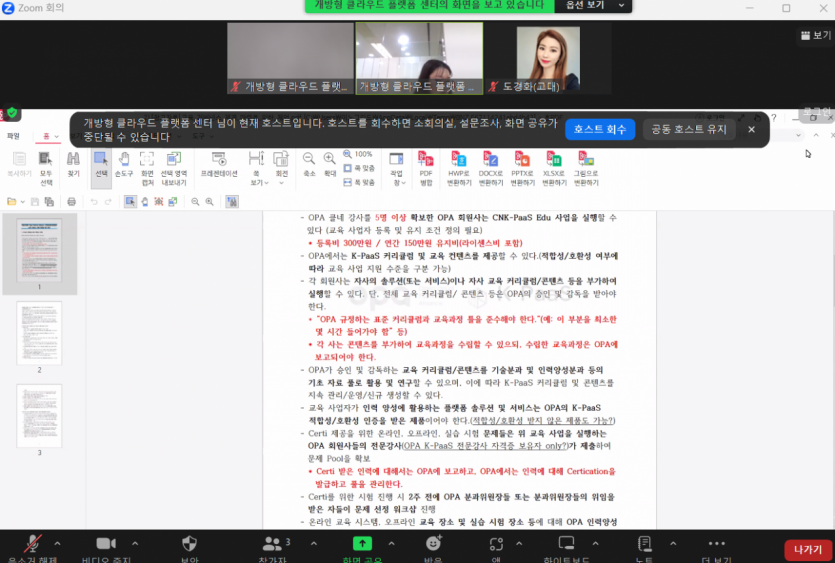Click Convert to DOCX (DOCX로 변환하기)
The image size is (835, 563).
click(x=490, y=168)
